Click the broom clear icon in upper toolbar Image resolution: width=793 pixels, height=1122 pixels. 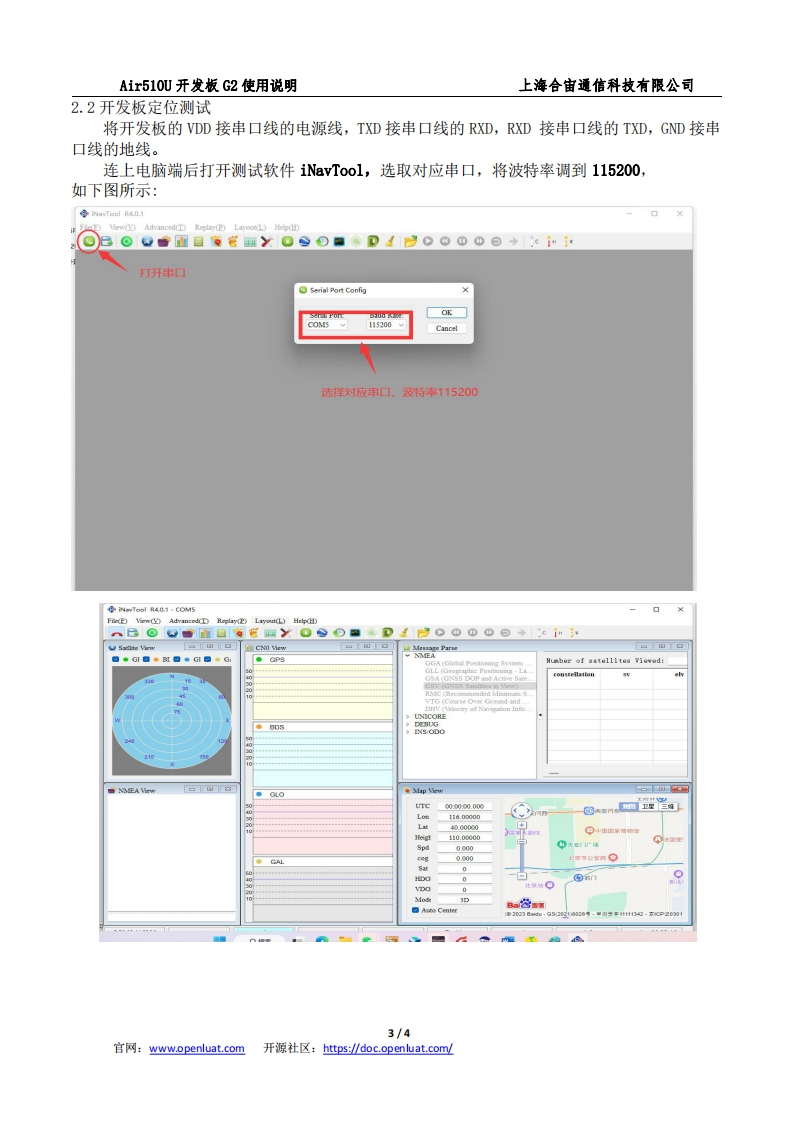click(391, 241)
